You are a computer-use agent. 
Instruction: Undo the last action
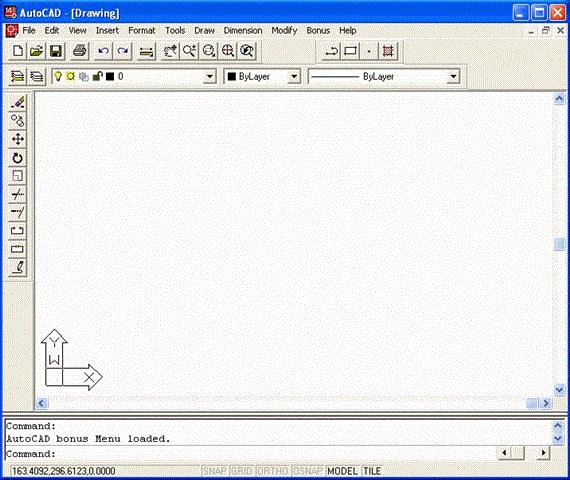point(103,51)
